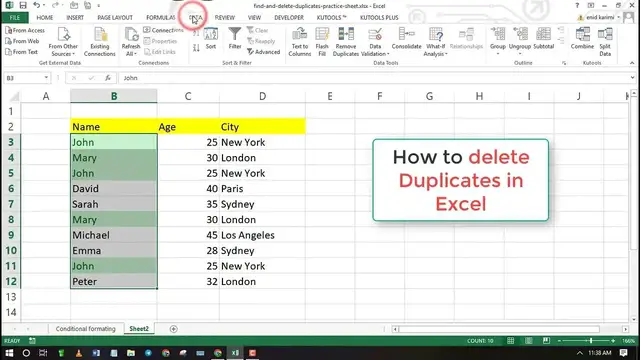
Task: Switch to Normal view
Action: tap(511, 340)
